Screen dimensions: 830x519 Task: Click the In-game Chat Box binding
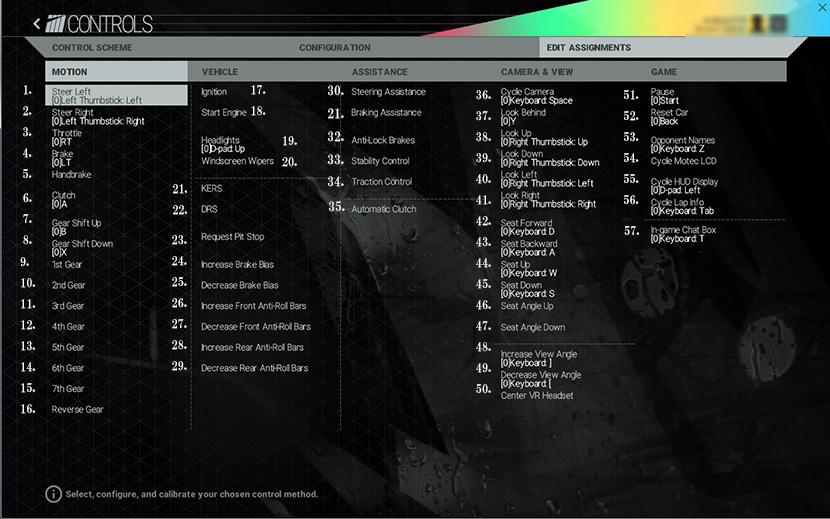click(683, 234)
